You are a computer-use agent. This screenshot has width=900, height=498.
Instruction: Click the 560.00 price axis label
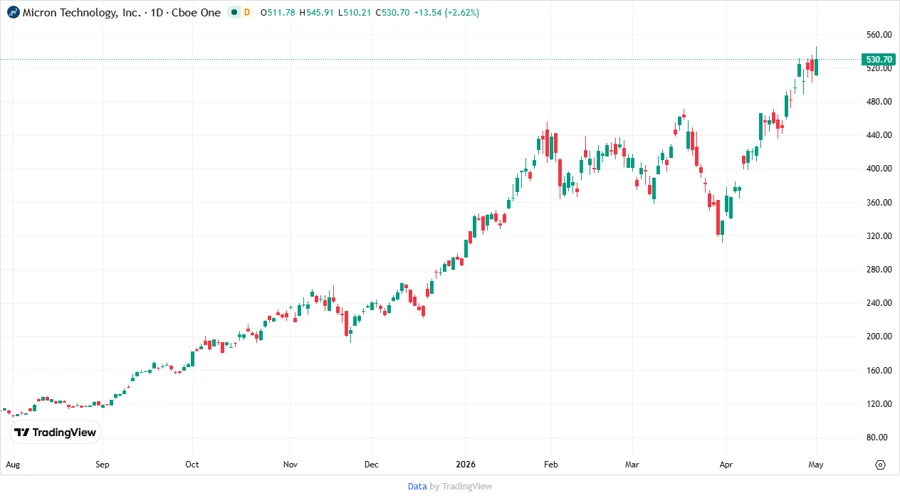point(879,34)
